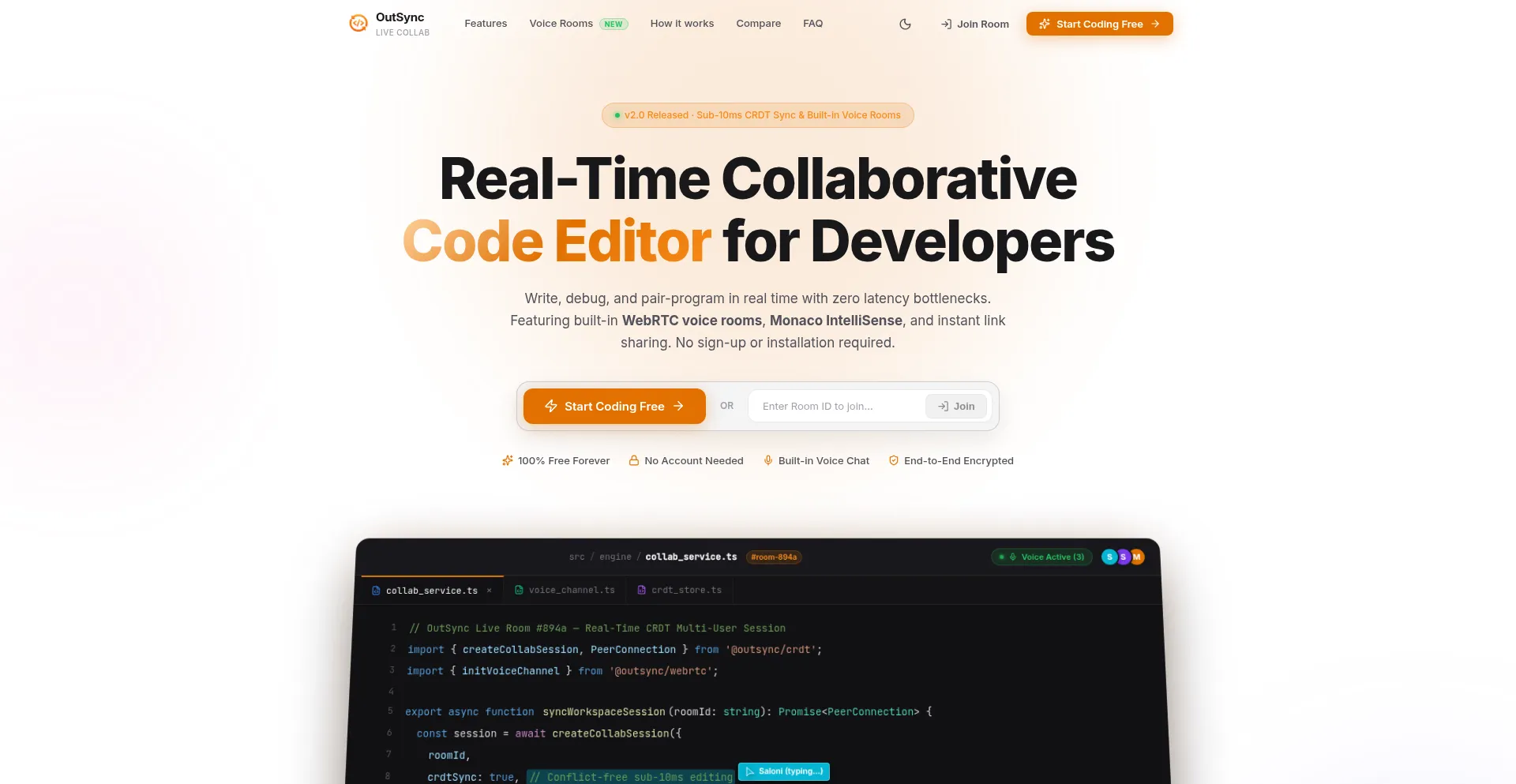
Task: Click the file icon on crdt_store.ts tab
Action: point(641,590)
